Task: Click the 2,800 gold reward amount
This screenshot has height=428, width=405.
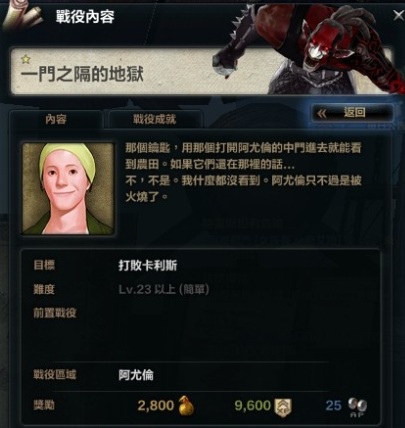Action: 156,406
